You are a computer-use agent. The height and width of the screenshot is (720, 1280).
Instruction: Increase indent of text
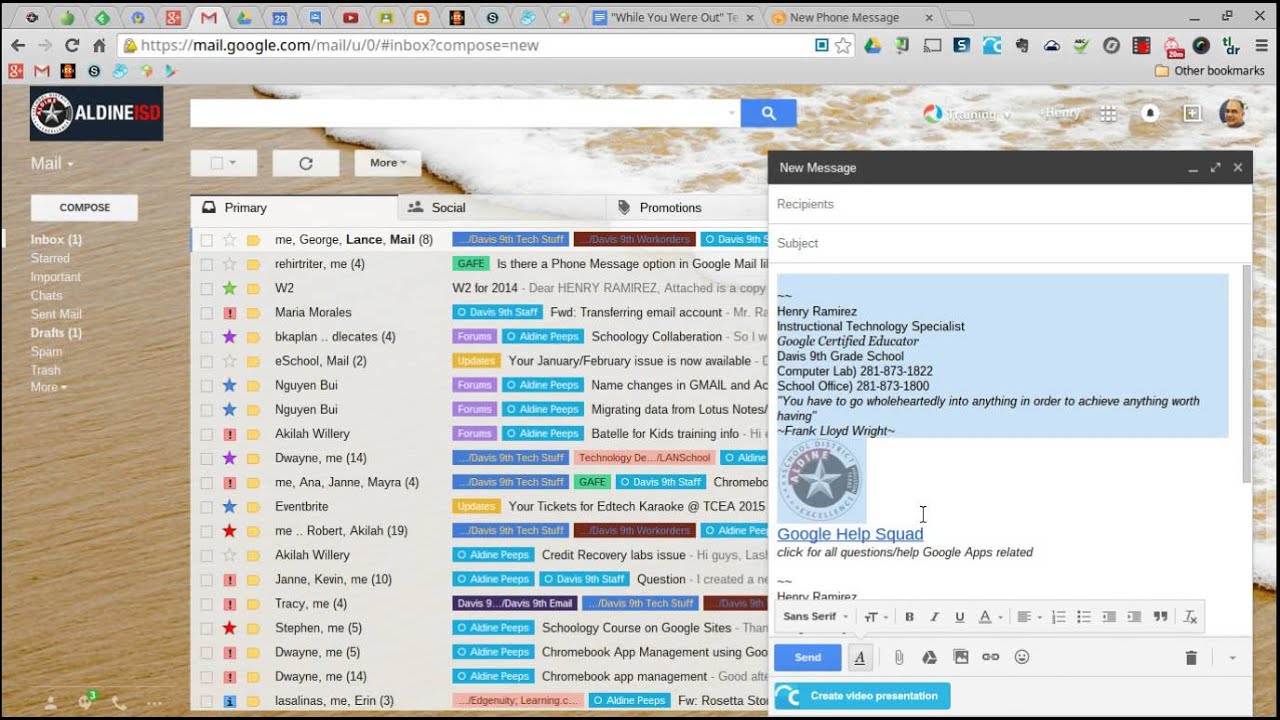click(1134, 617)
